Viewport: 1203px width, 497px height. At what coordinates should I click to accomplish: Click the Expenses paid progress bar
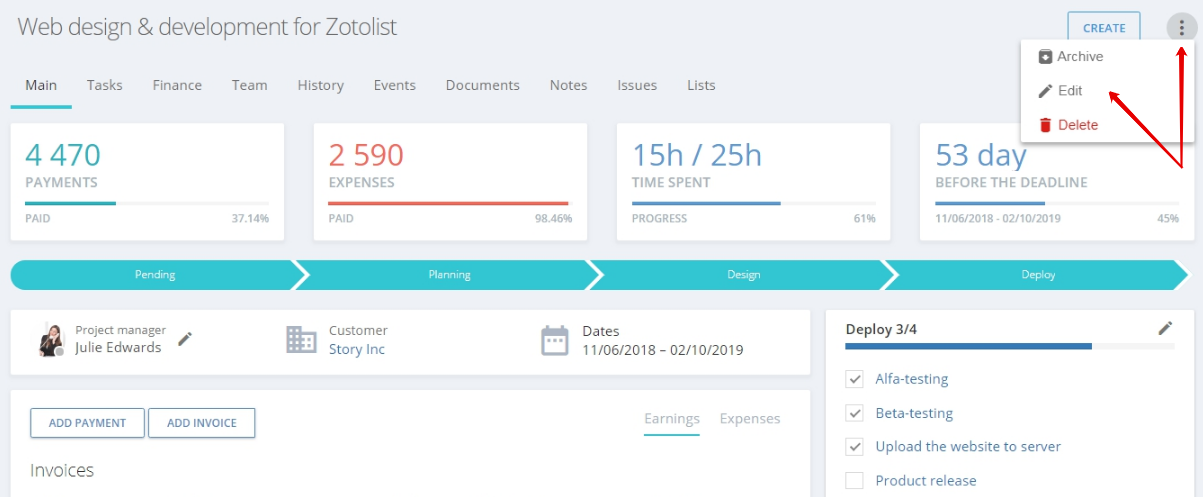[450, 203]
